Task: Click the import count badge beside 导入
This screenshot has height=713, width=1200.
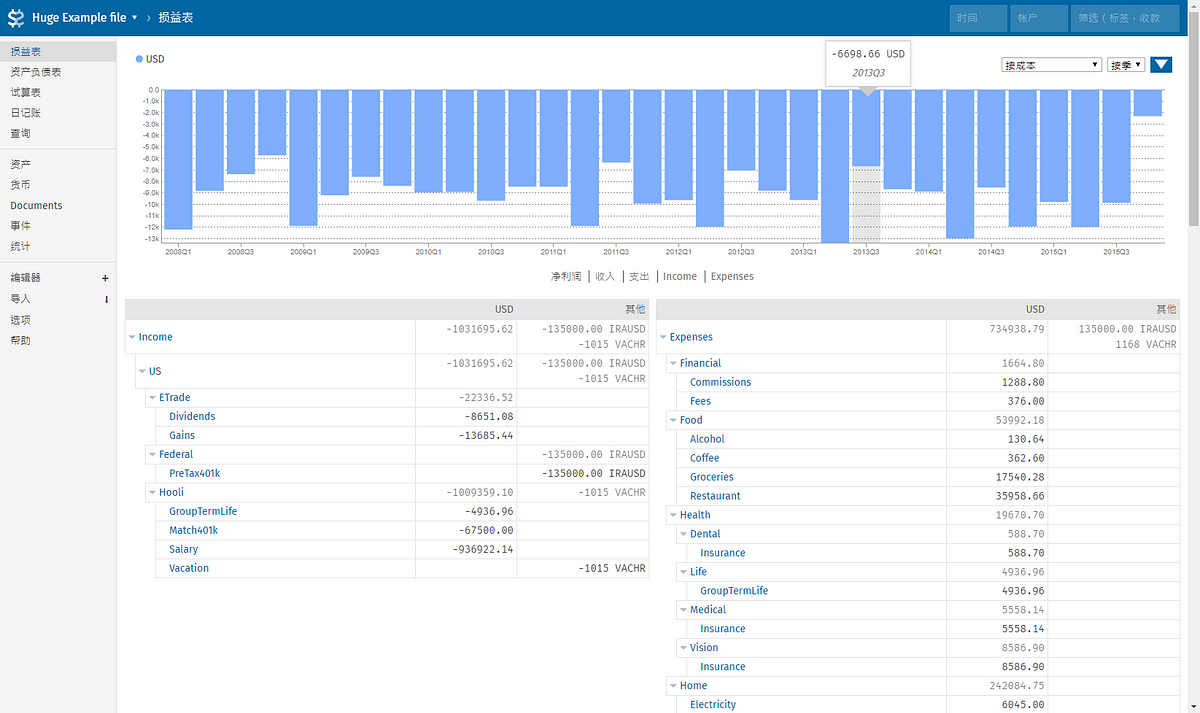Action: click(105, 299)
